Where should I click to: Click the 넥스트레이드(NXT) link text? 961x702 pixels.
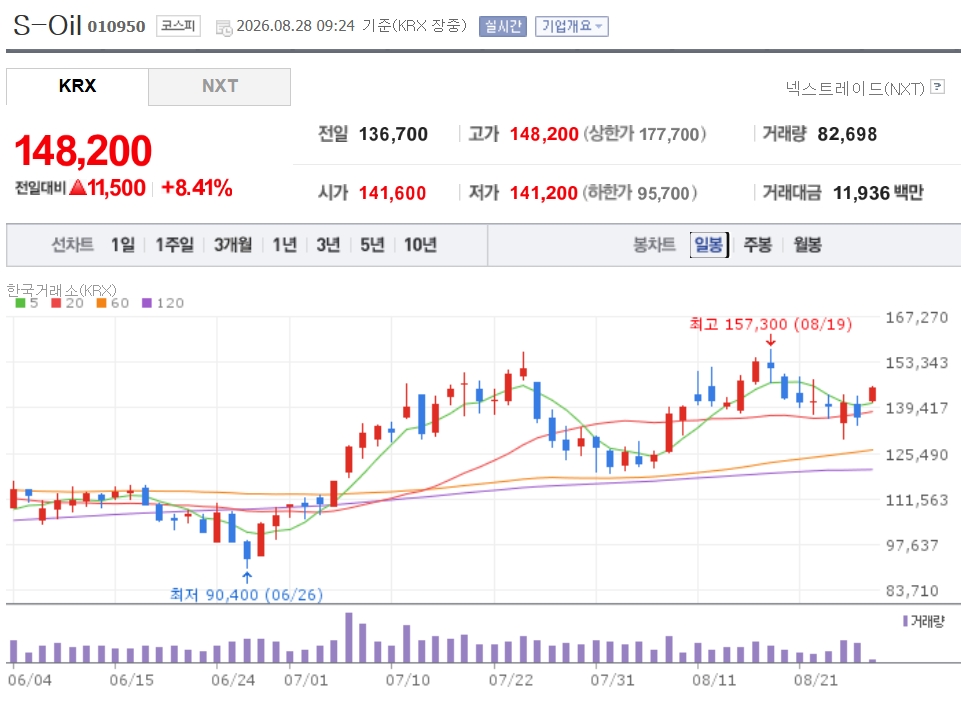pyautogui.click(x=855, y=89)
